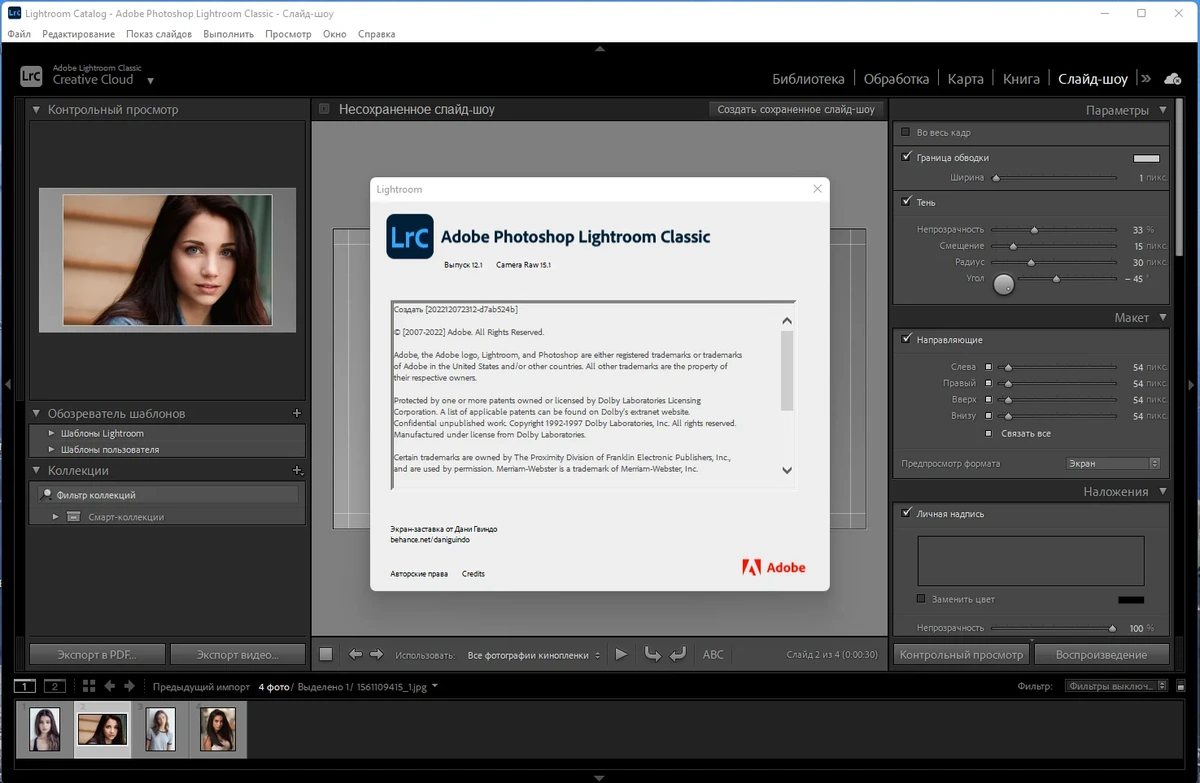Screen dimensions: 1200x783
Task: Go to previous slide arrow in toolbar
Action: click(x=355, y=654)
